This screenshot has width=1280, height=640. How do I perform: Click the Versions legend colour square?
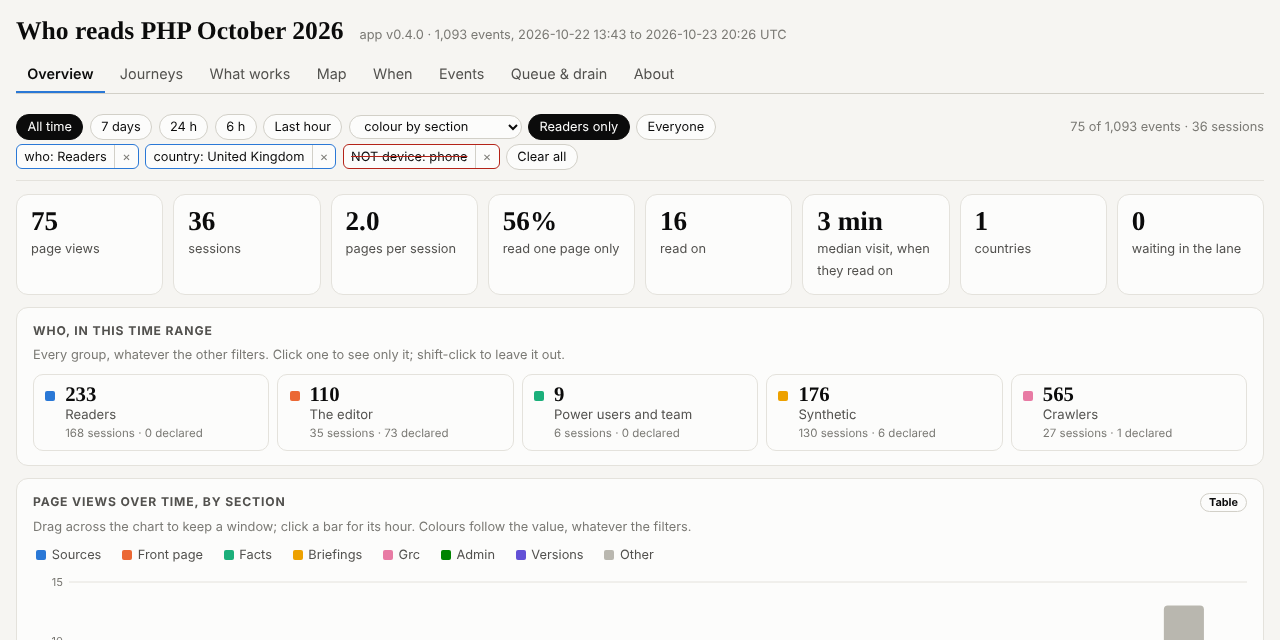pyautogui.click(x=521, y=555)
